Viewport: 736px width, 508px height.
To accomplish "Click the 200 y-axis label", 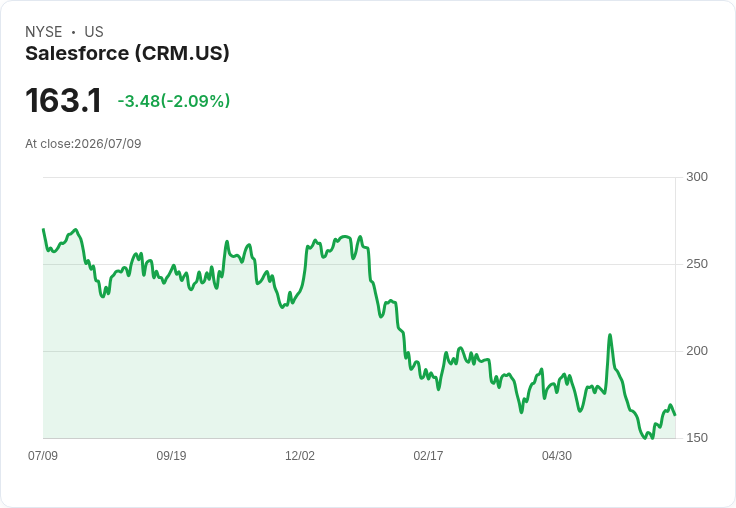I will [697, 351].
